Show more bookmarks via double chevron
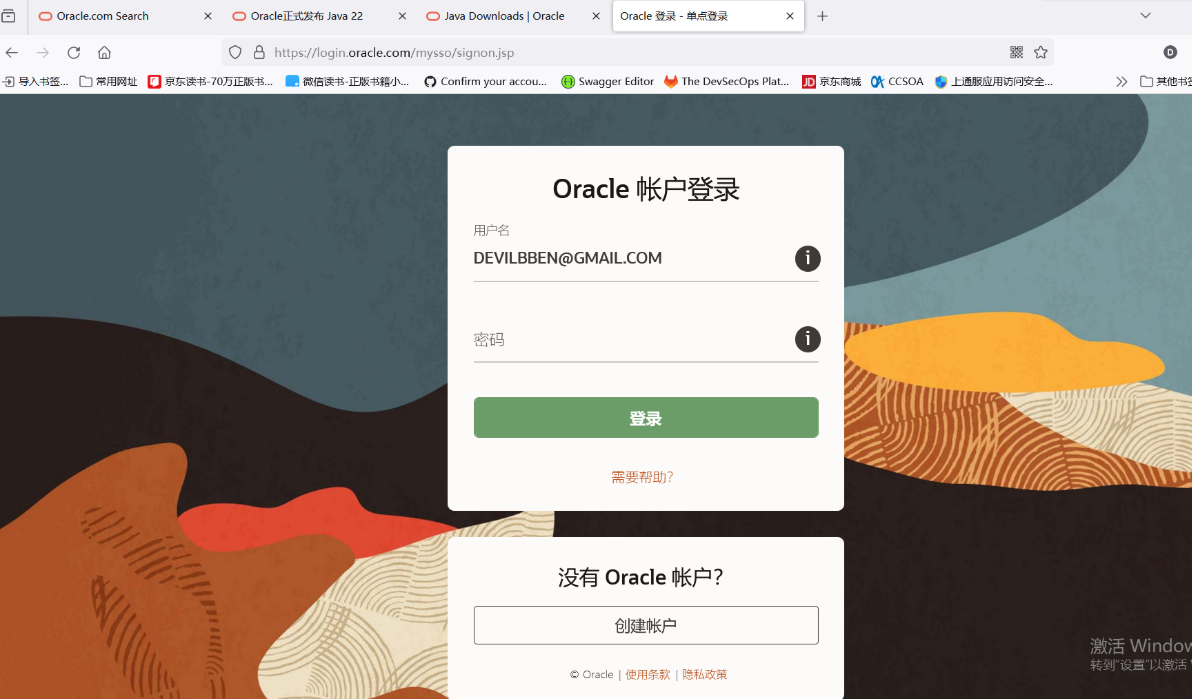Viewport: 1192px width, 699px height. (x=1121, y=81)
